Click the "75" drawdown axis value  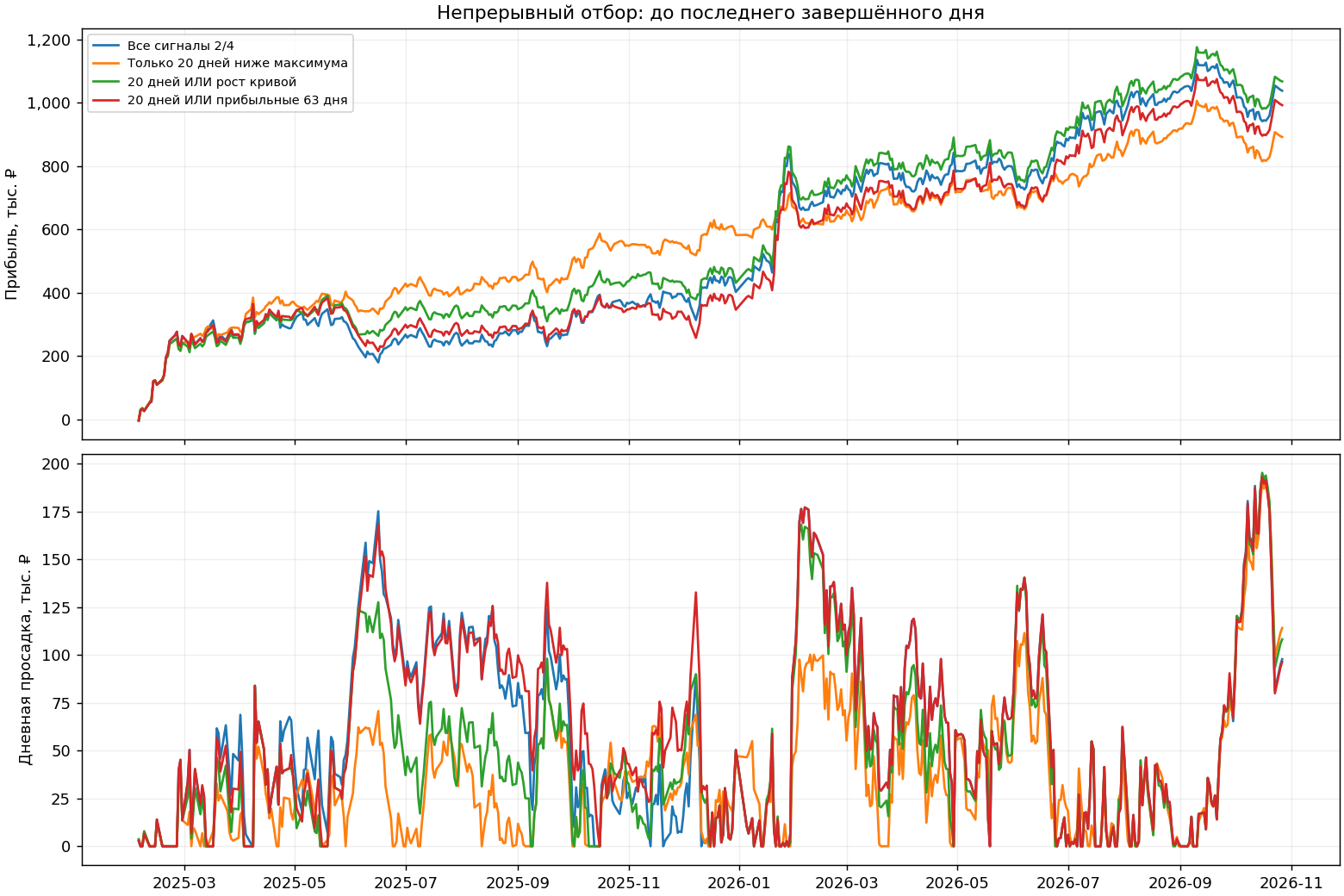(62, 704)
